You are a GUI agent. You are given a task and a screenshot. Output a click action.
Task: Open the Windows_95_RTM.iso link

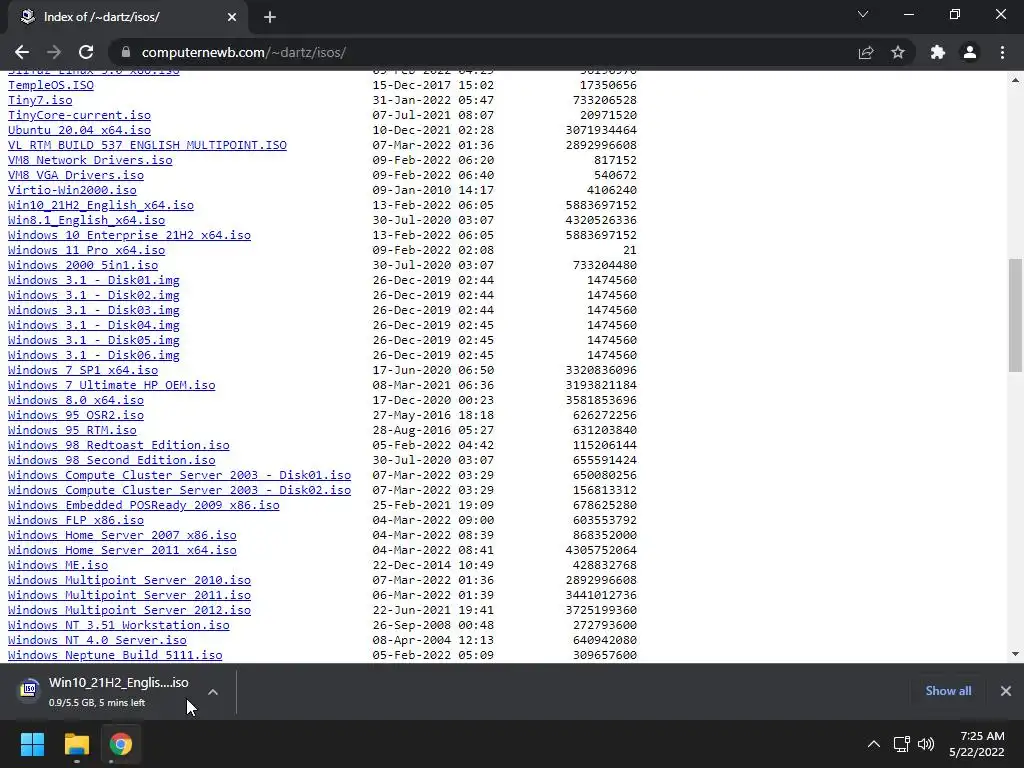point(72,430)
